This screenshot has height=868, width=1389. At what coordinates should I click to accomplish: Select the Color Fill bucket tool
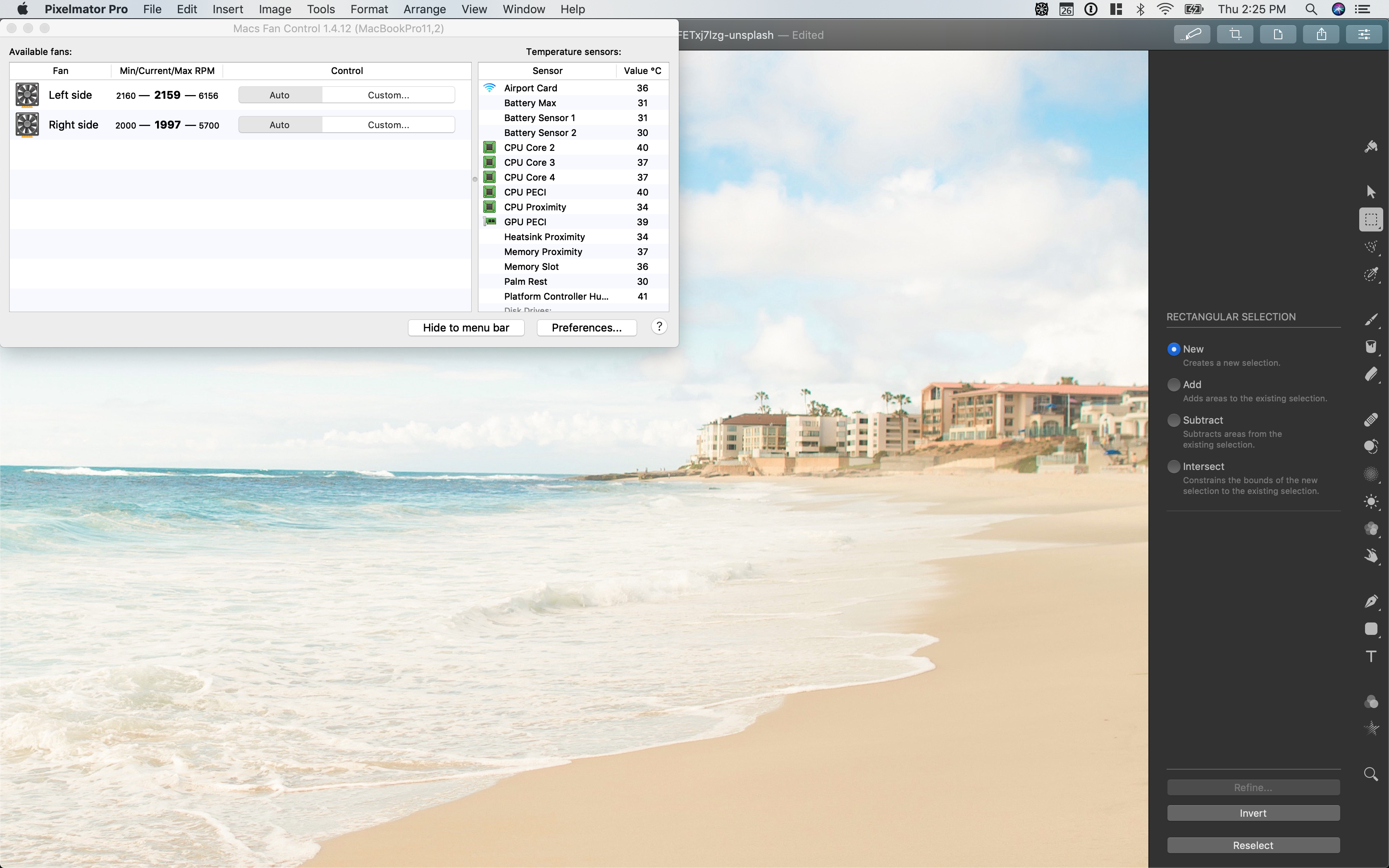(x=1371, y=347)
